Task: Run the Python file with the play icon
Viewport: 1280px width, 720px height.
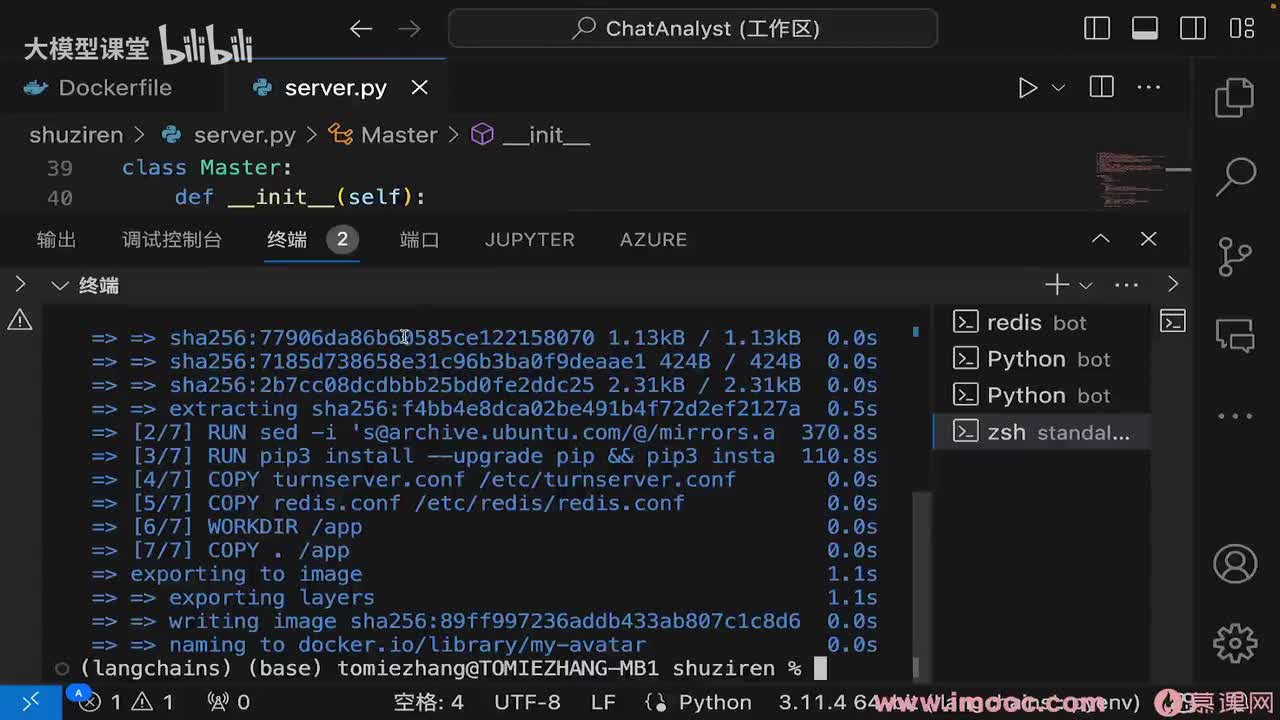Action: tap(1027, 88)
